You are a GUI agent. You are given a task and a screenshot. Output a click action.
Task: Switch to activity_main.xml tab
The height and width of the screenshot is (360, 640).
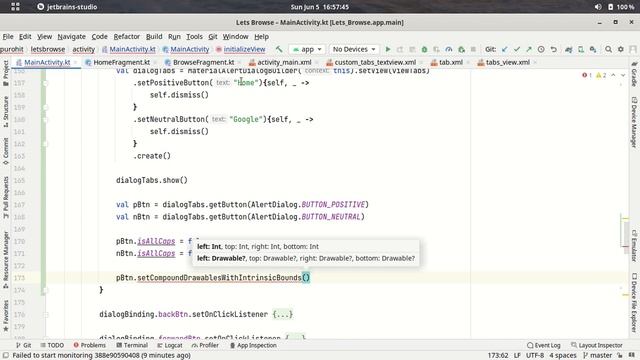(284, 62)
